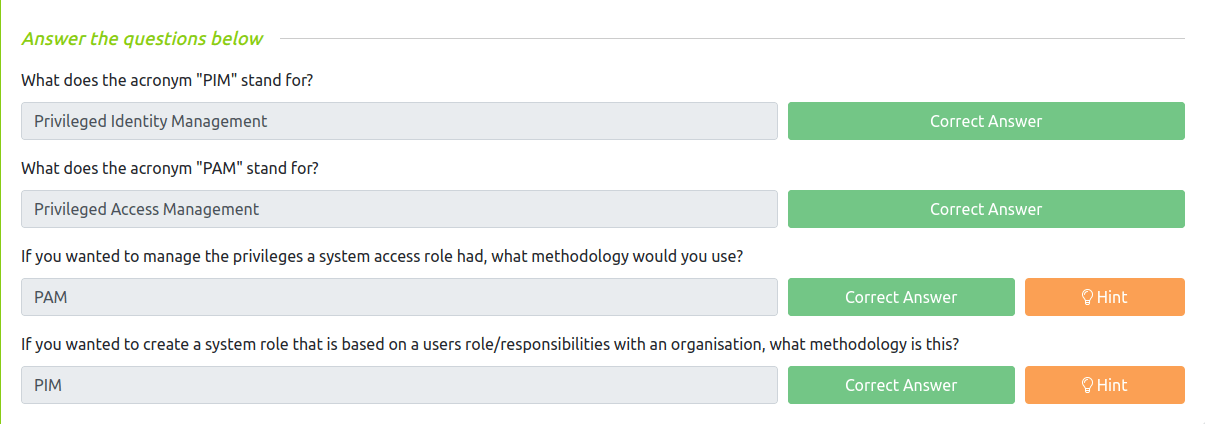Viewport: 1205px width, 424px height.
Task: Click Correct Answer next to Privileged Access Management
Action: [x=985, y=209]
